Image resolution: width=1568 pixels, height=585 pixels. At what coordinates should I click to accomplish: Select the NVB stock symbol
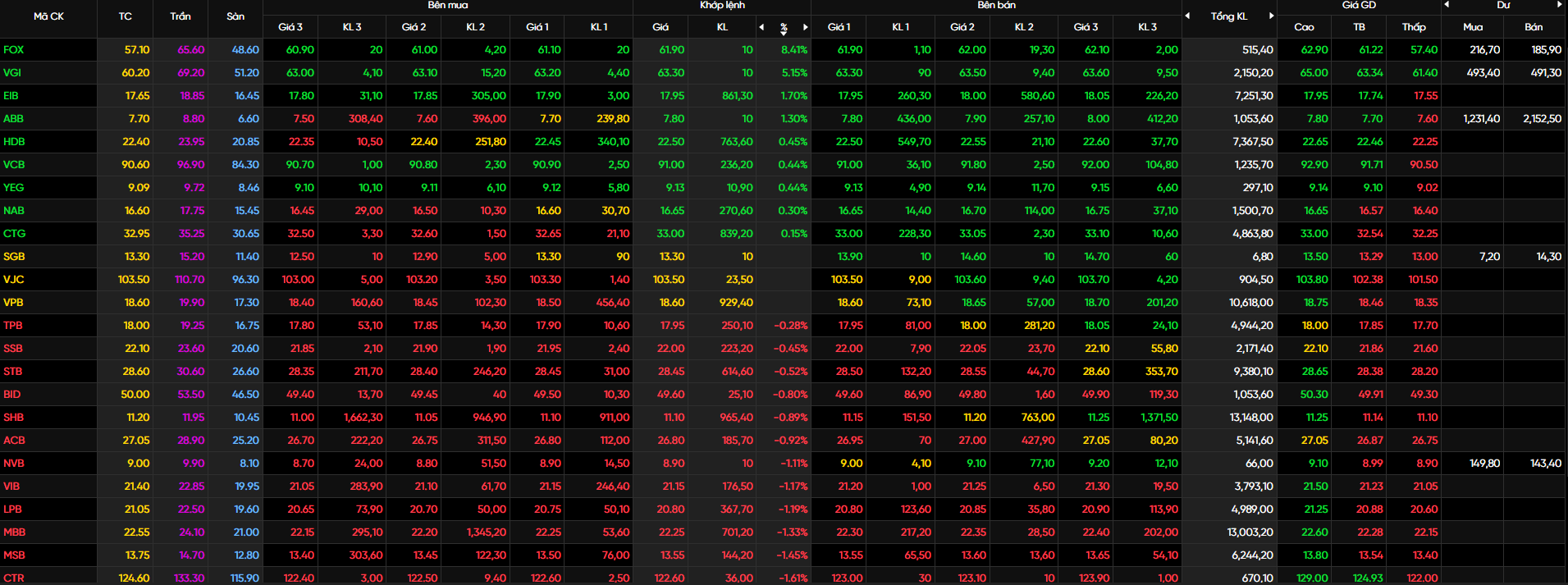[14, 464]
